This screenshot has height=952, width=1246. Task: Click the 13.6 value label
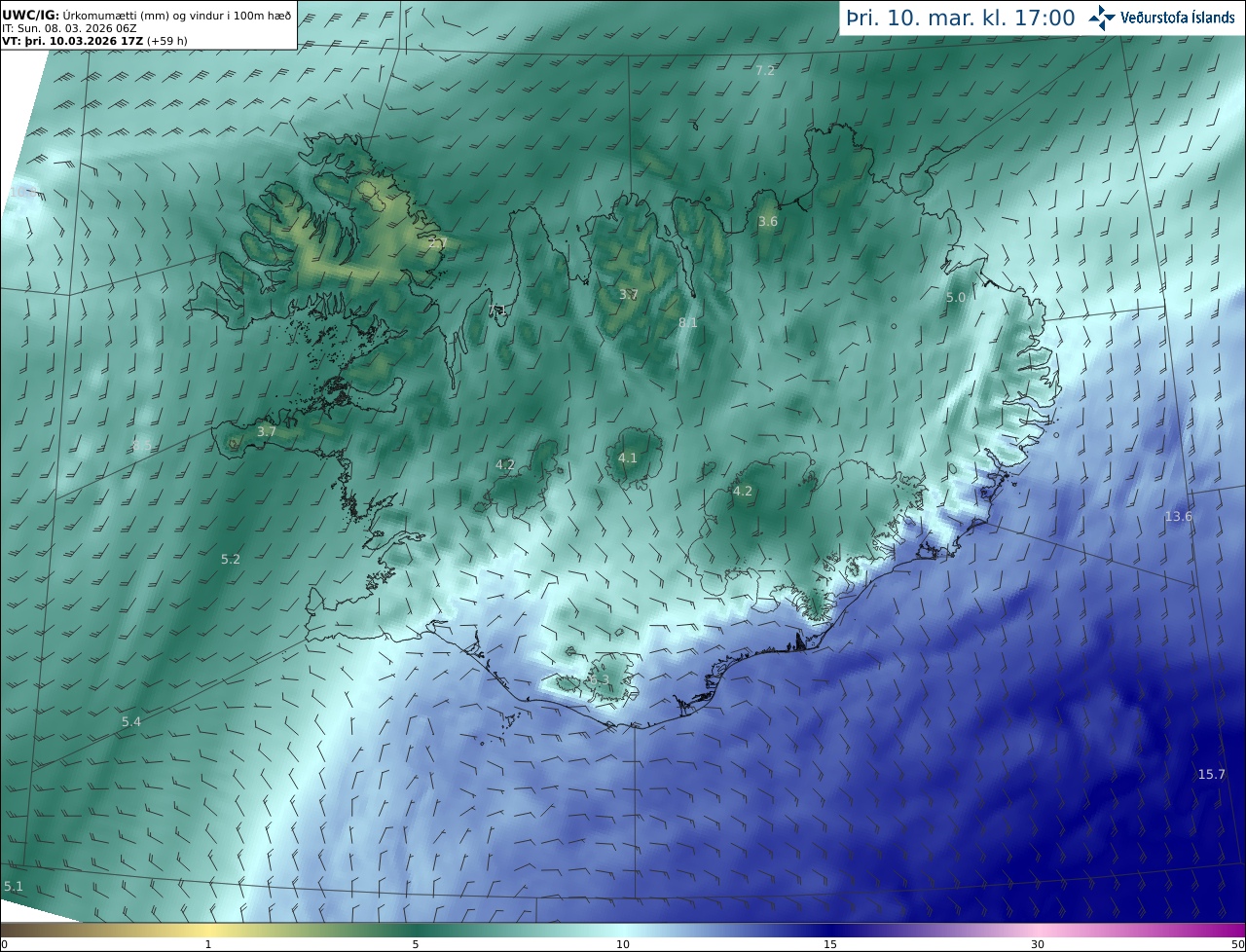(x=1179, y=516)
